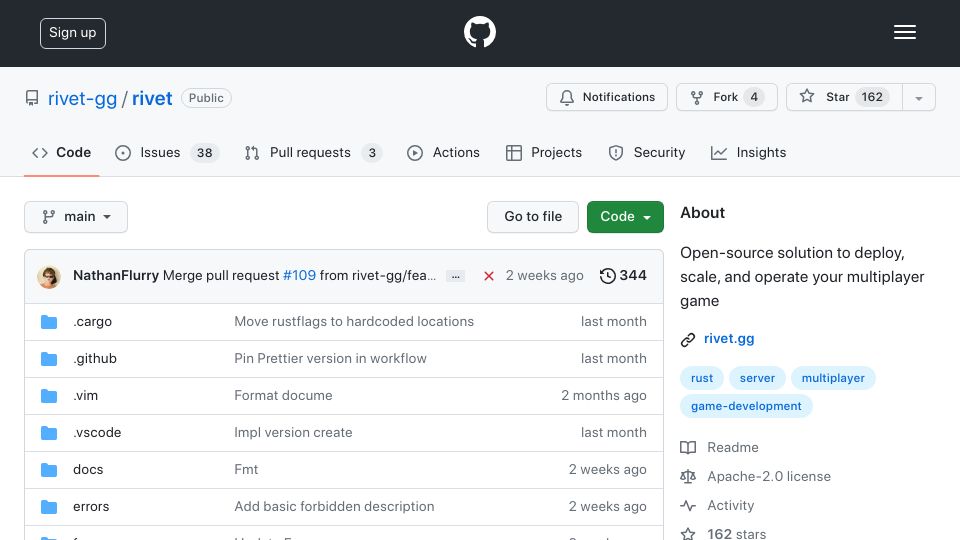Image resolution: width=960 pixels, height=540 pixels.
Task: Expand the green Code dropdown
Action: pyautogui.click(x=625, y=217)
